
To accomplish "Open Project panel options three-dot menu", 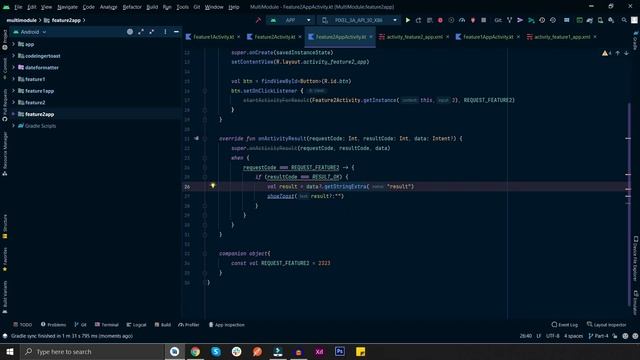I will click(165, 32).
